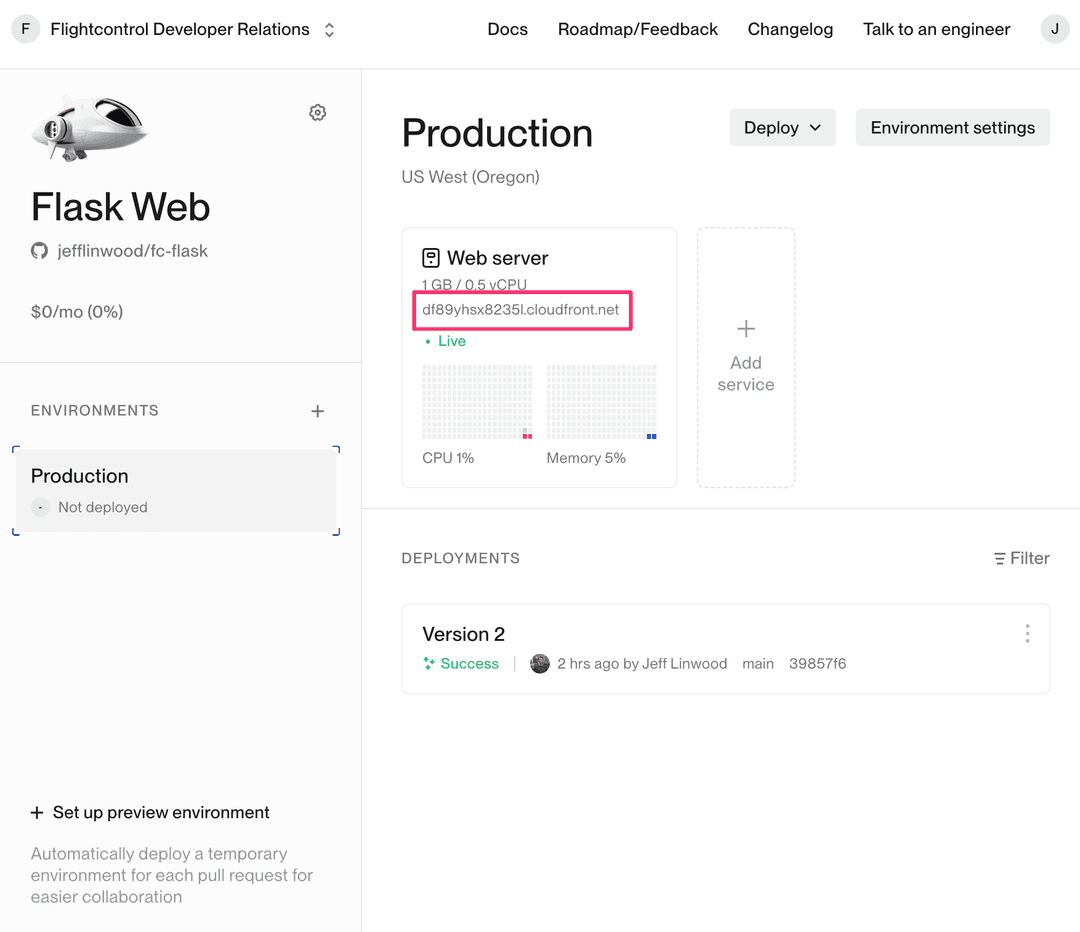Click Set up preview environment
The height and width of the screenshot is (932, 1080).
(x=150, y=812)
